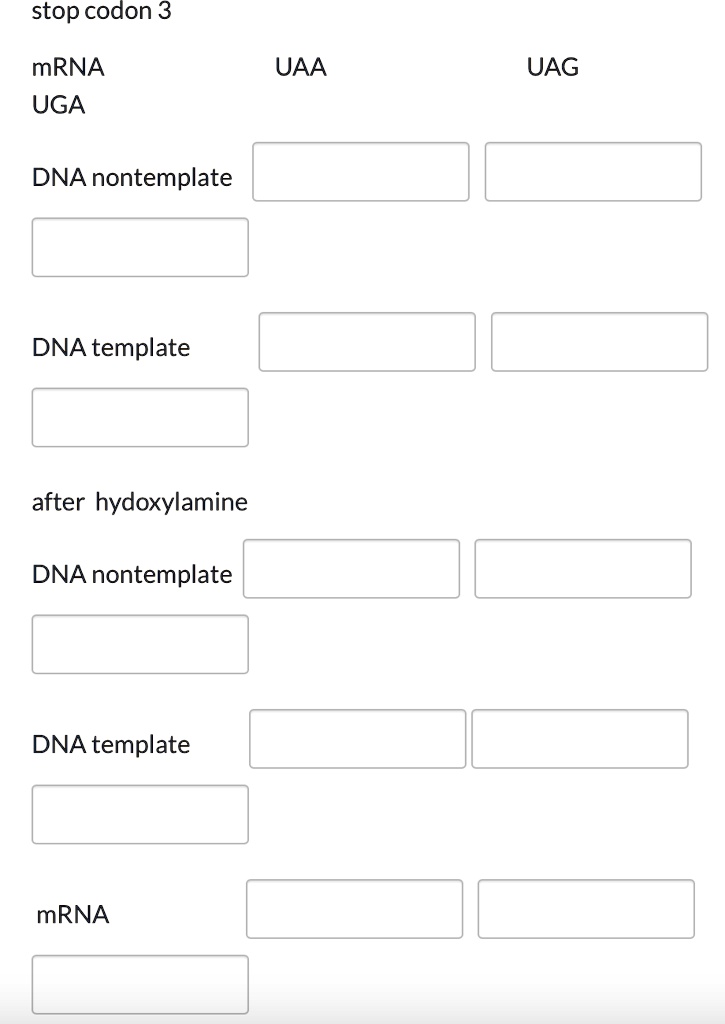
Task: Select the third DNA nontemplate answer box
Action: coord(139,246)
